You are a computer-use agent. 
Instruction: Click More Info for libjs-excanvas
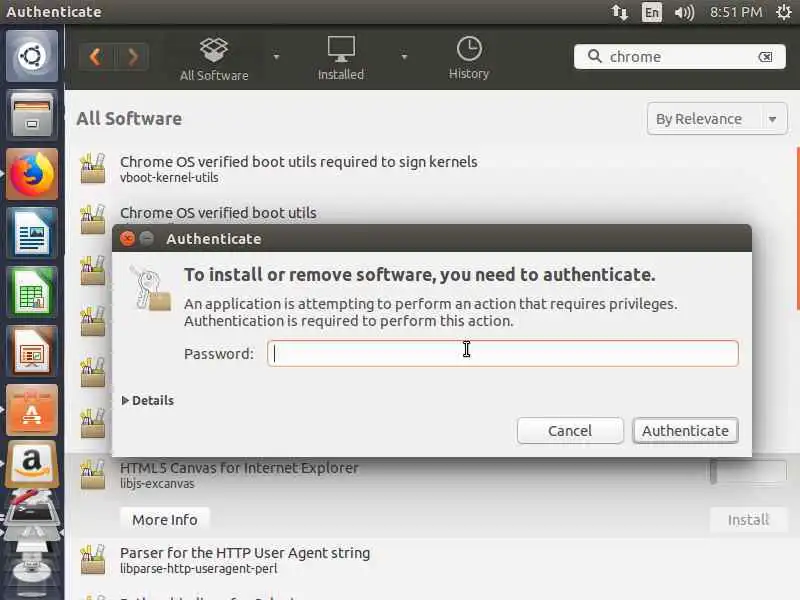165,519
